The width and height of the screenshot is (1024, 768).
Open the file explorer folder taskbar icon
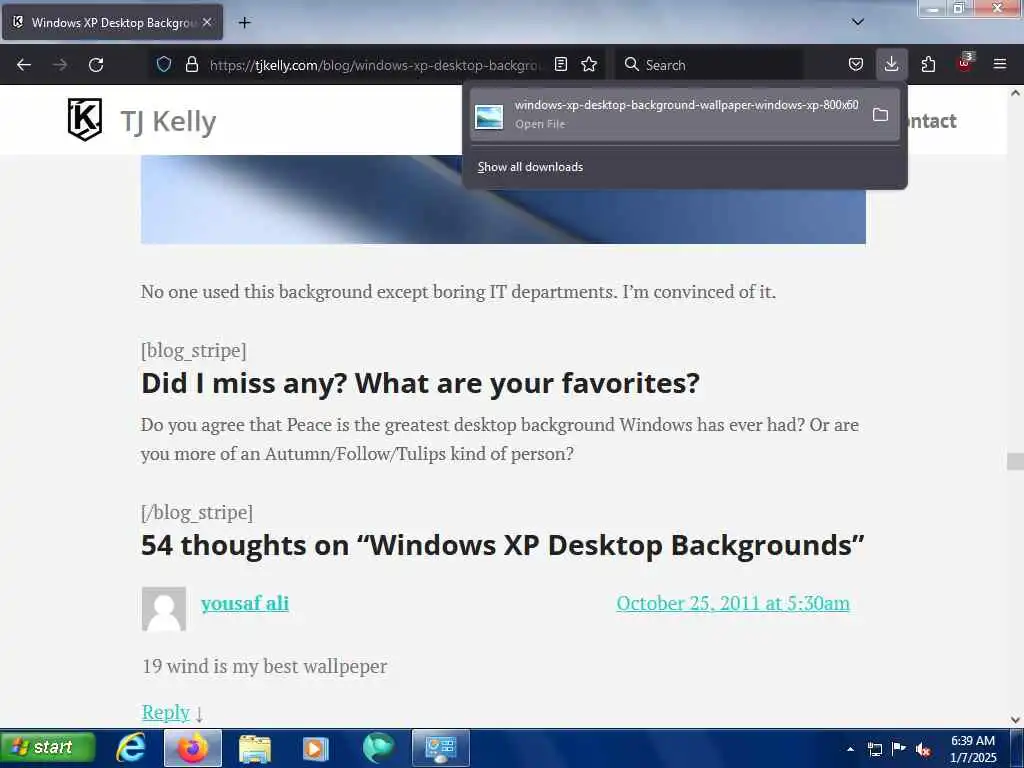tap(255, 748)
